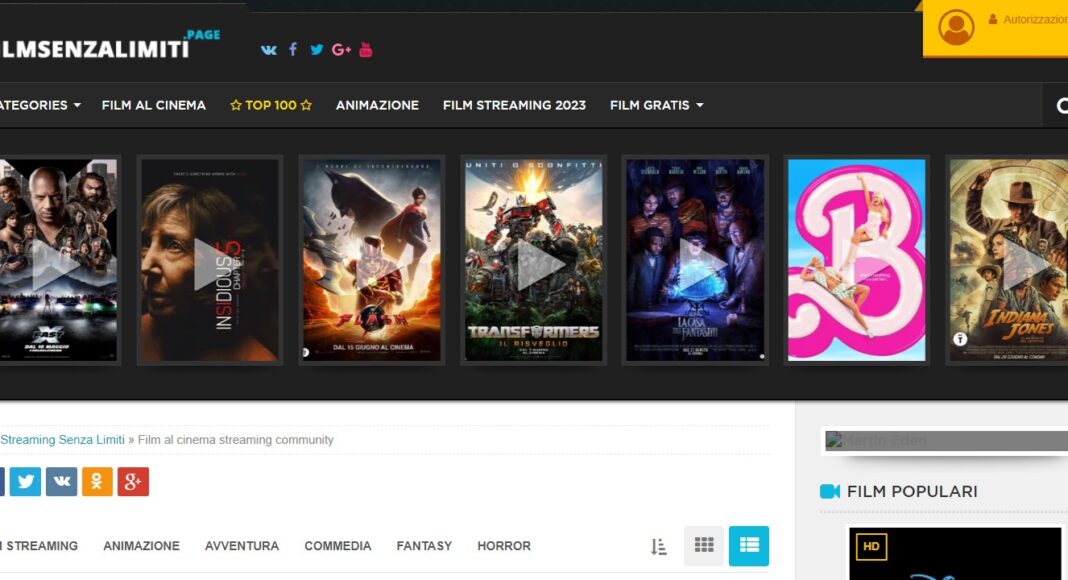Open Transformers Il Risveglio poster

coord(533,260)
